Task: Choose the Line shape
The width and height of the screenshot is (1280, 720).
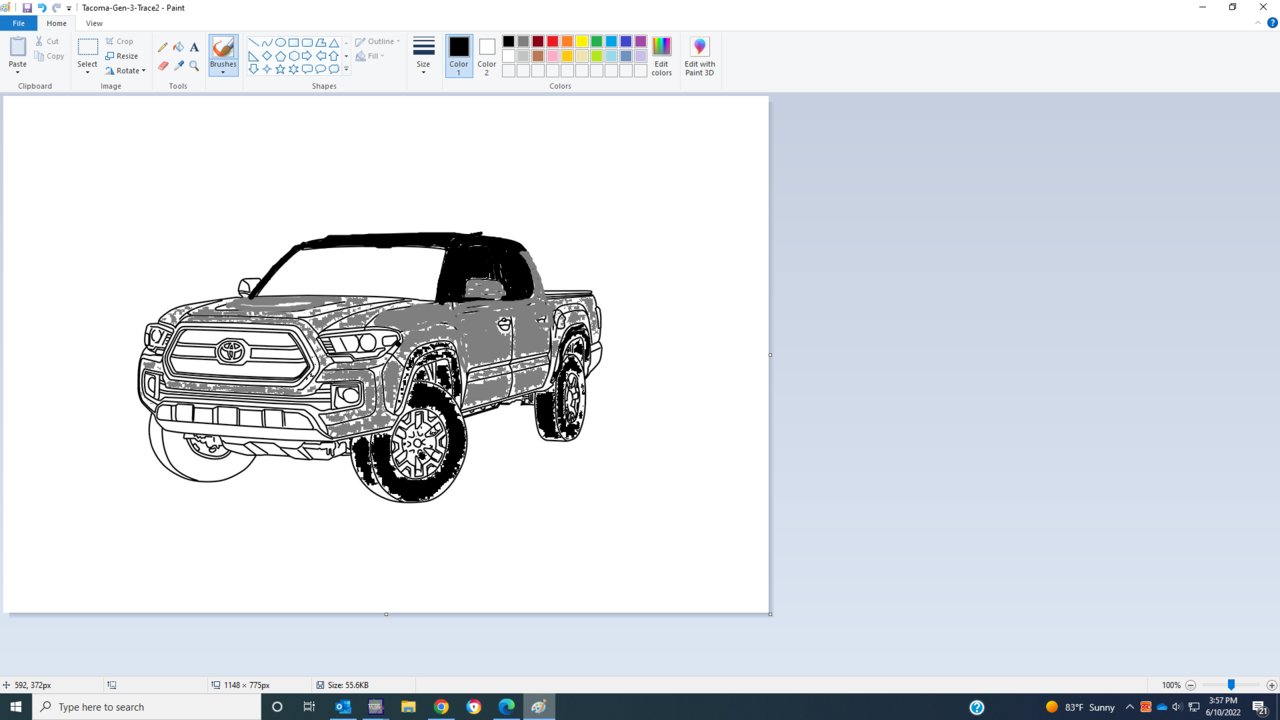Action: coord(253,43)
